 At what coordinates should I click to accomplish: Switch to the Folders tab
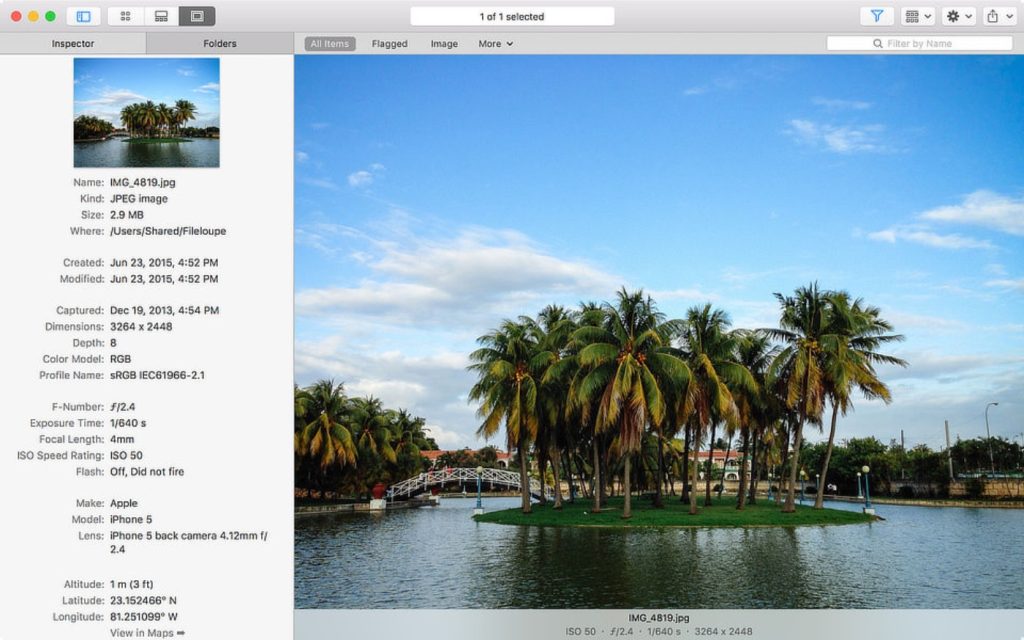[x=220, y=44]
